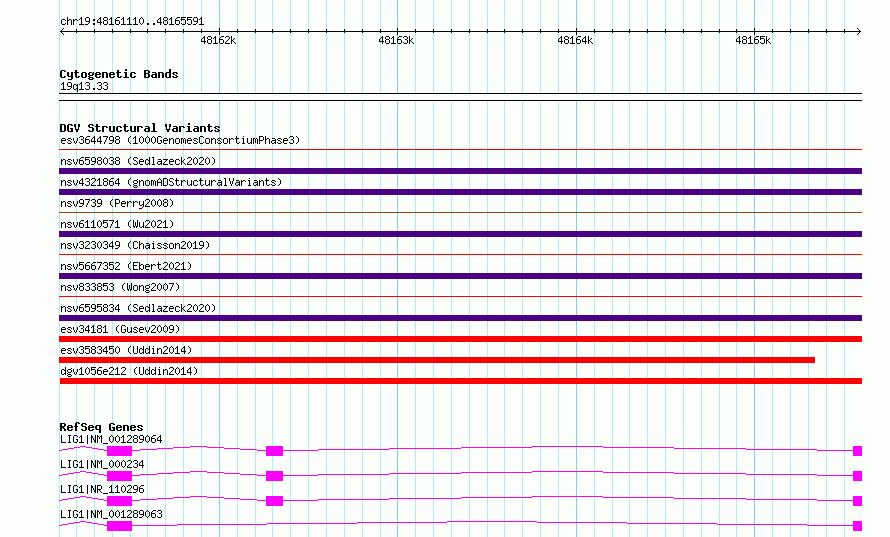Viewport: 890px width, 537px height.
Task: Open variant nsv6598038 (Sedlazeck2020) label
Action: (x=138, y=161)
